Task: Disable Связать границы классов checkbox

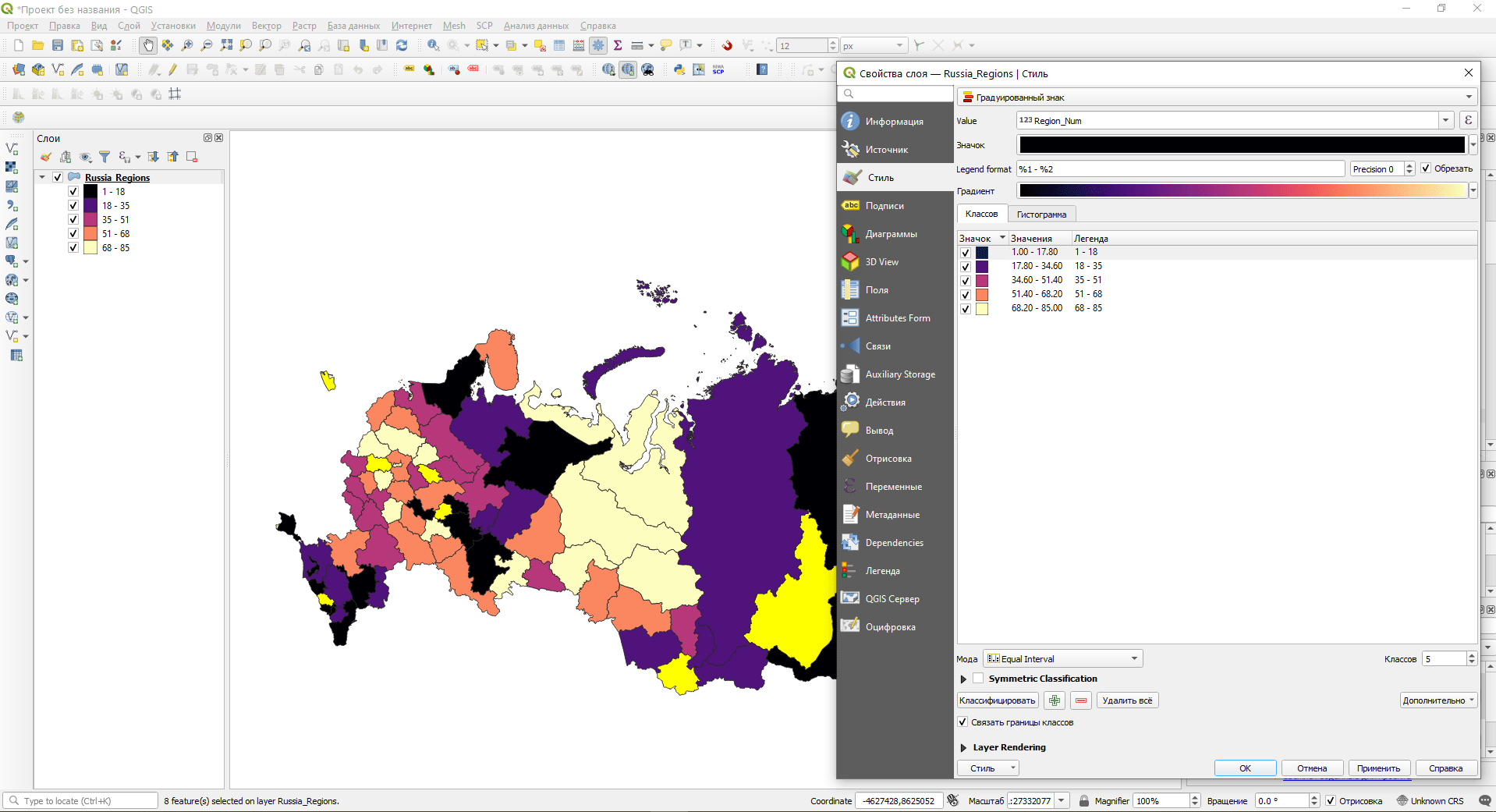Action: click(x=962, y=722)
